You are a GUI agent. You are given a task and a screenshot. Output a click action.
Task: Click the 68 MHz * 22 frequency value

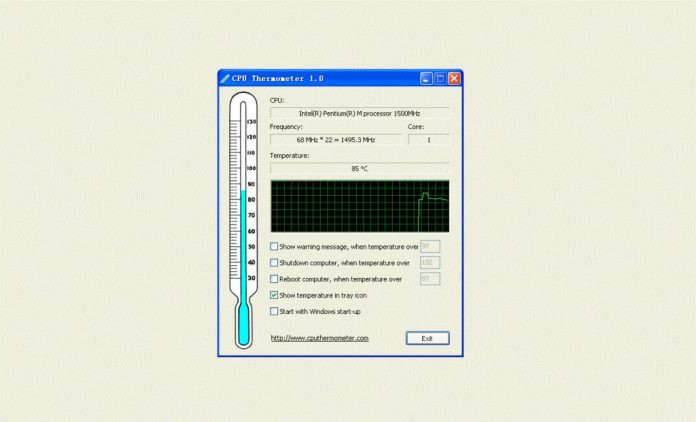[336, 140]
